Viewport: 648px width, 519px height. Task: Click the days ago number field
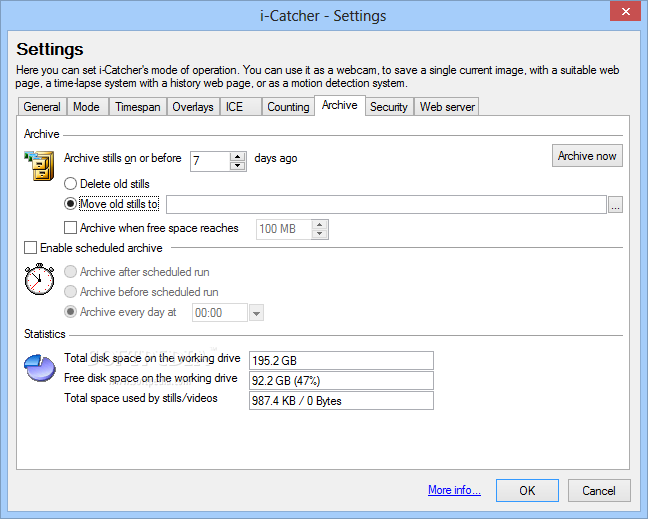coord(210,161)
